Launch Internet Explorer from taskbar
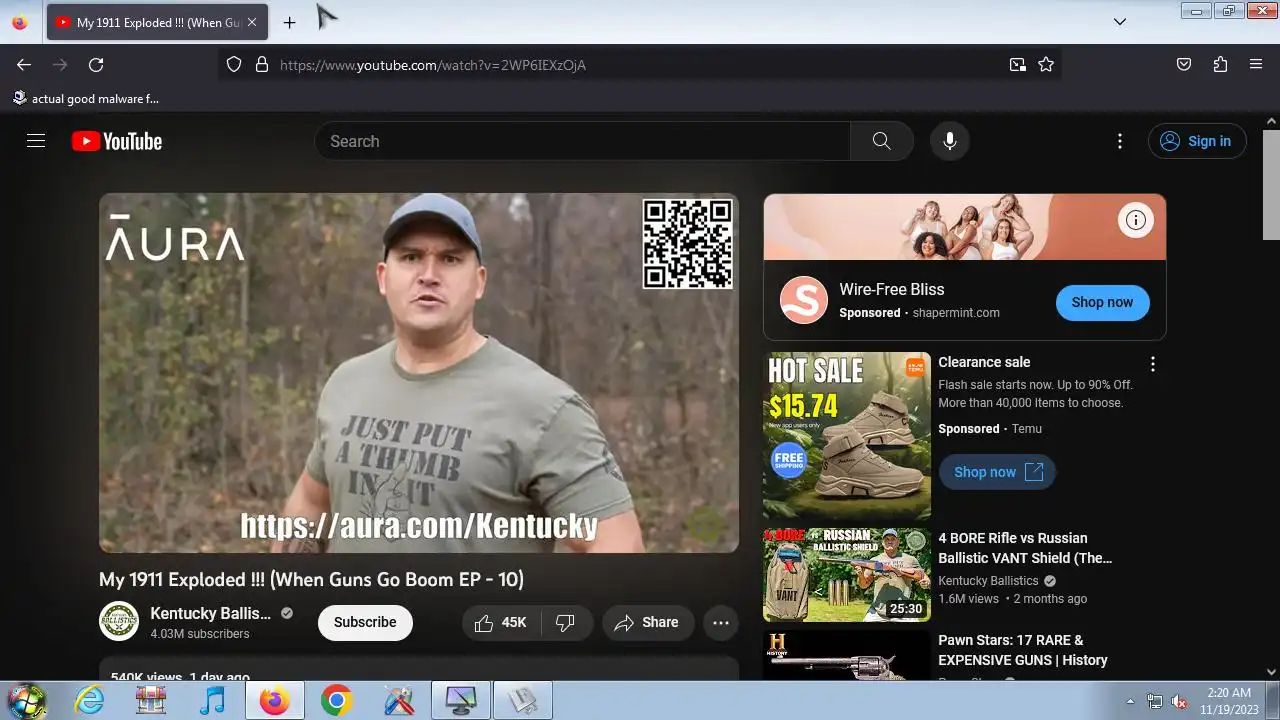The image size is (1280, 720). 90,700
